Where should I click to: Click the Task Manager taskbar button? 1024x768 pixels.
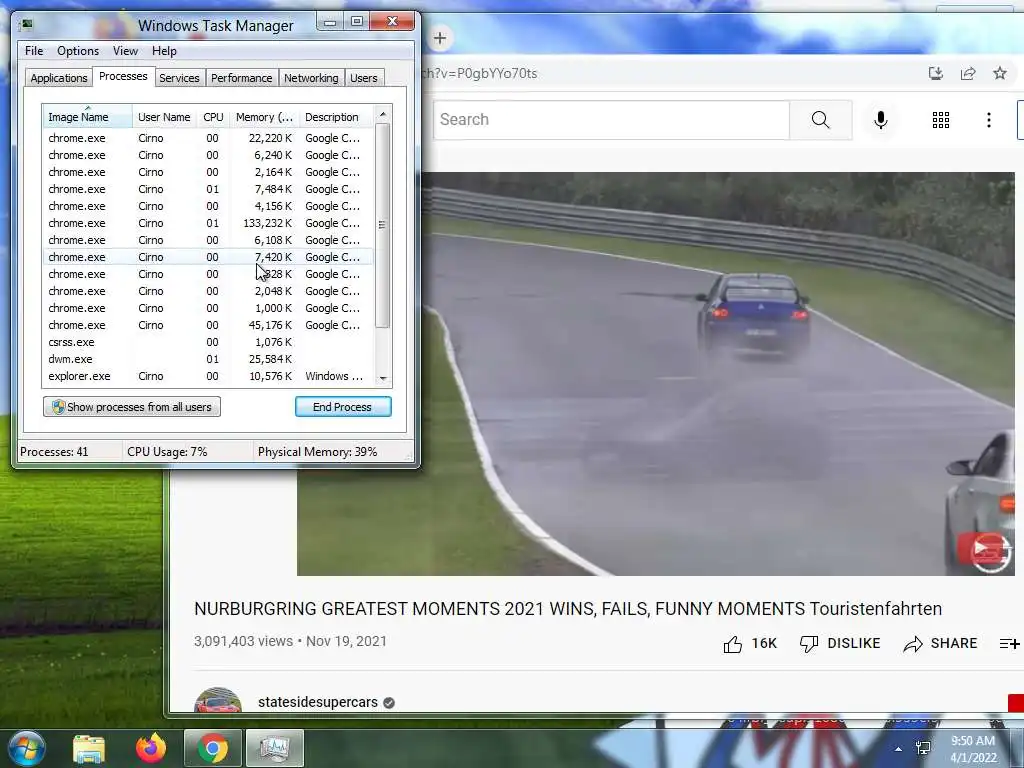click(x=274, y=748)
